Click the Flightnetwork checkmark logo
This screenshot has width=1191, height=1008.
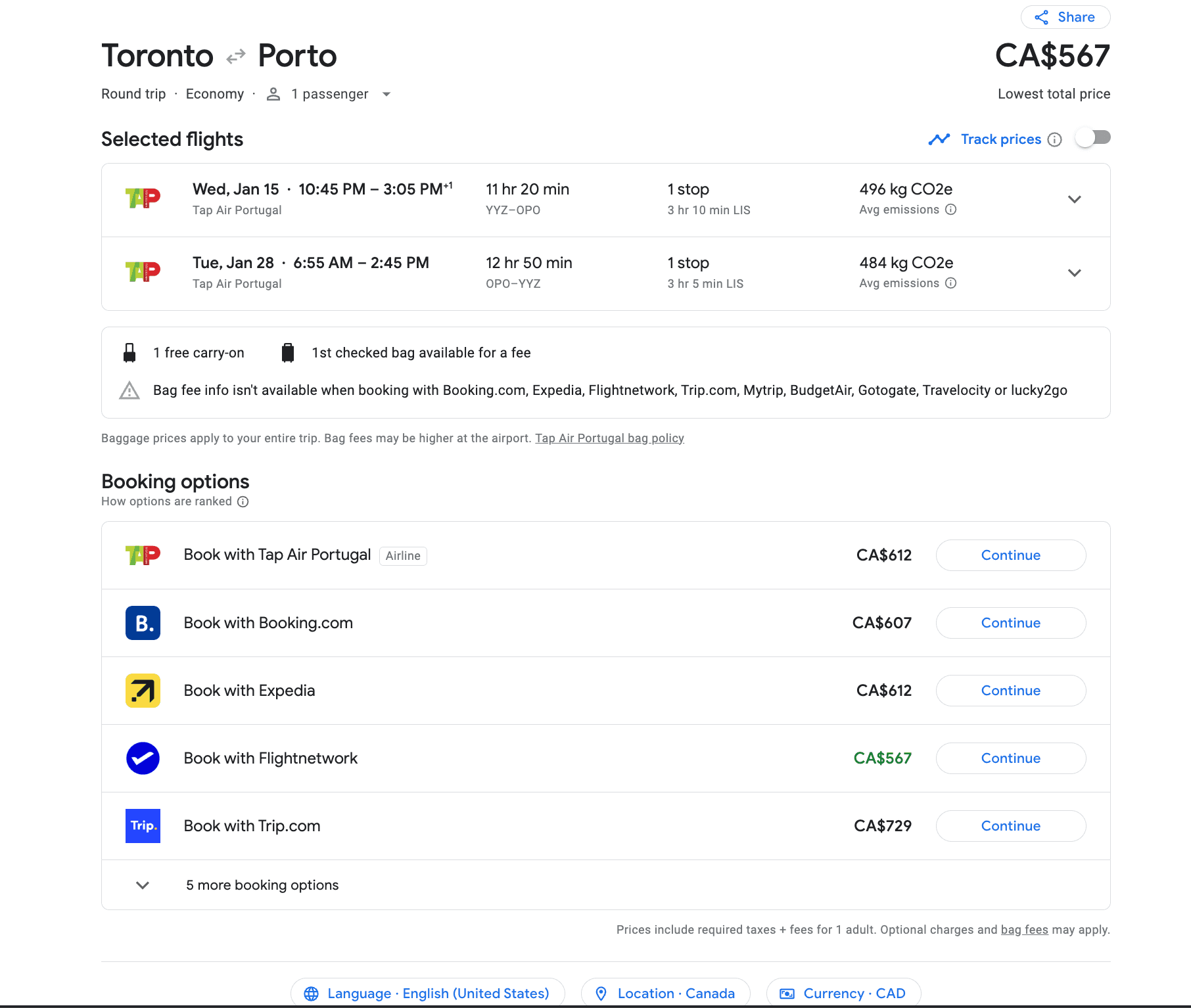[x=143, y=758]
